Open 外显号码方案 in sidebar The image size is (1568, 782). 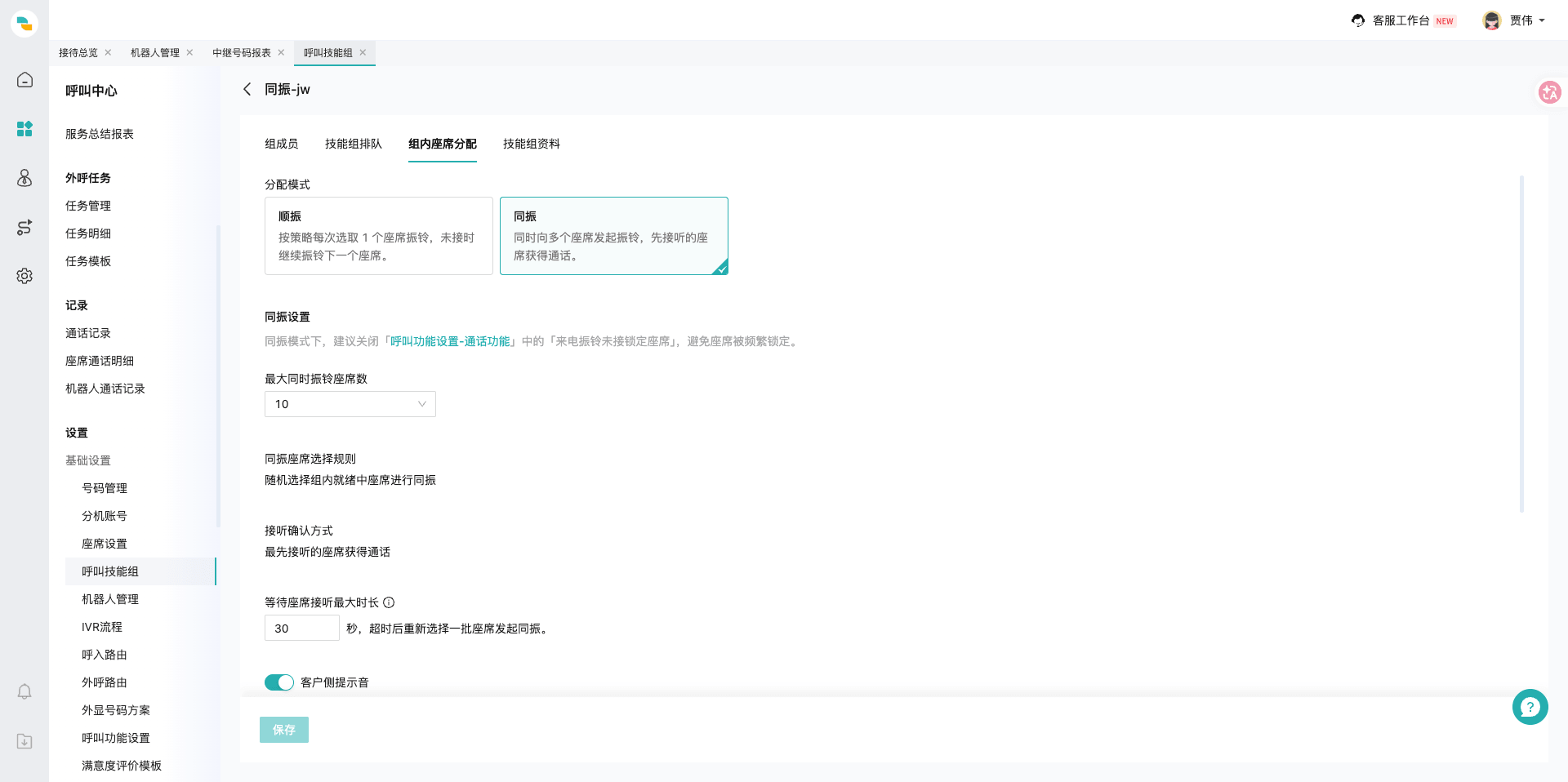point(116,710)
